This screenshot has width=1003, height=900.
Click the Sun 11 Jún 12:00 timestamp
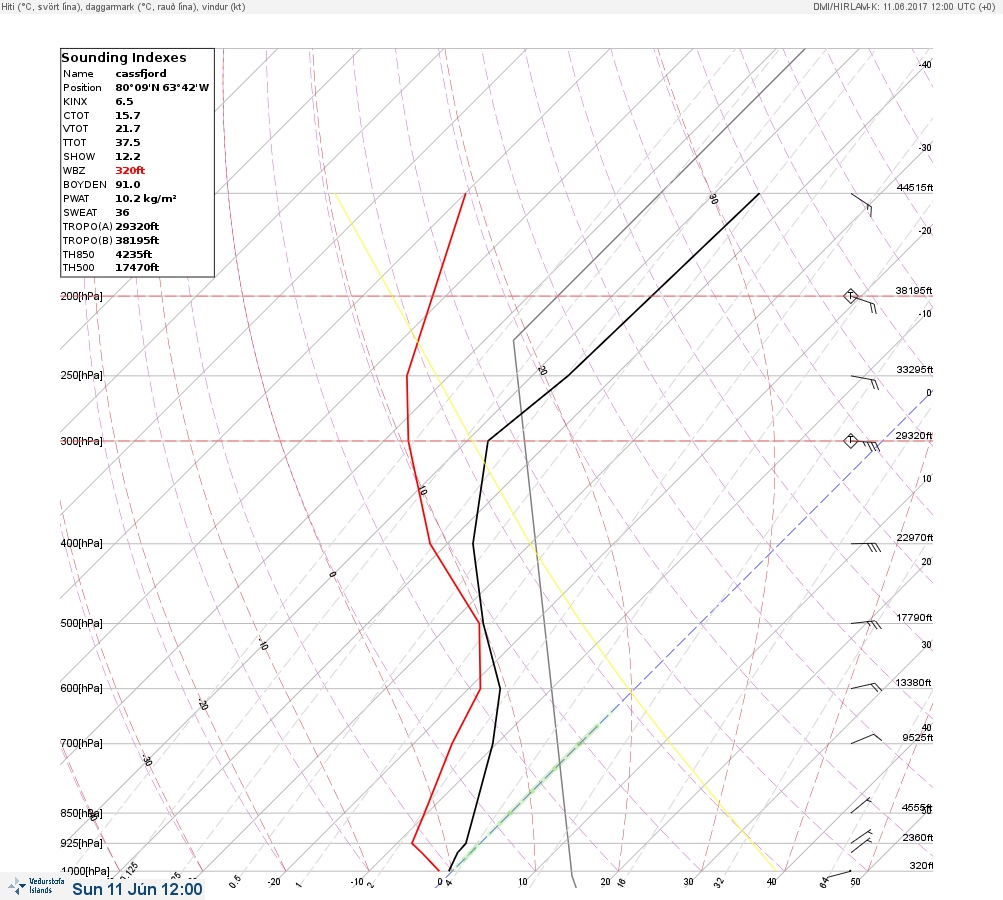[x=137, y=889]
